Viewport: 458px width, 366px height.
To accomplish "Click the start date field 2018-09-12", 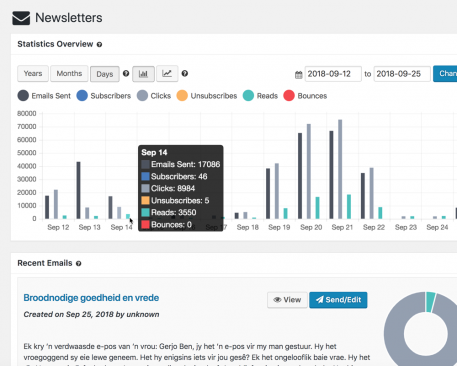I will (x=333, y=74).
